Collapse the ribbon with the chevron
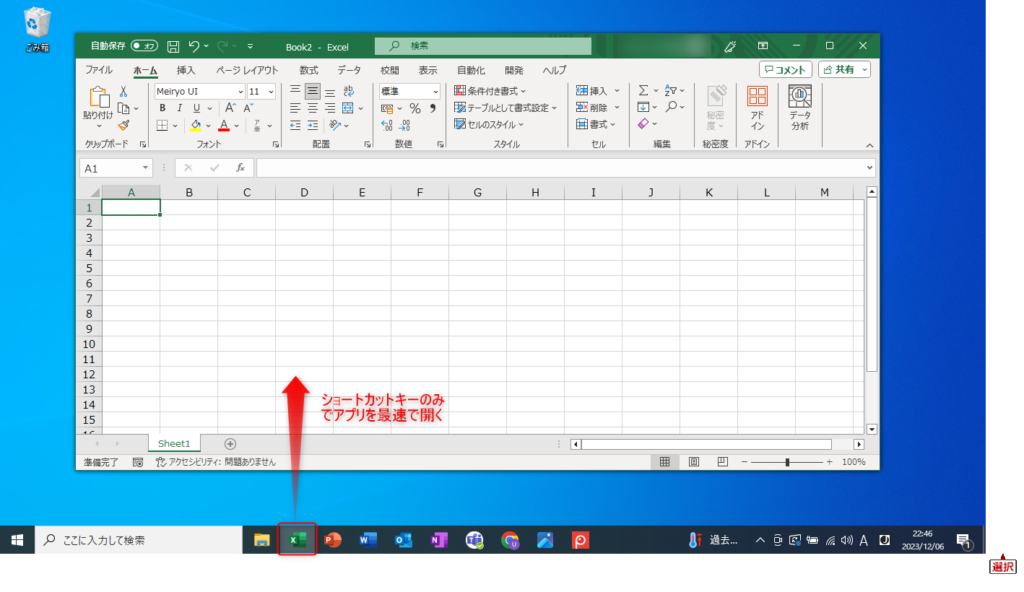The height and width of the screenshot is (592, 1024). [869, 145]
